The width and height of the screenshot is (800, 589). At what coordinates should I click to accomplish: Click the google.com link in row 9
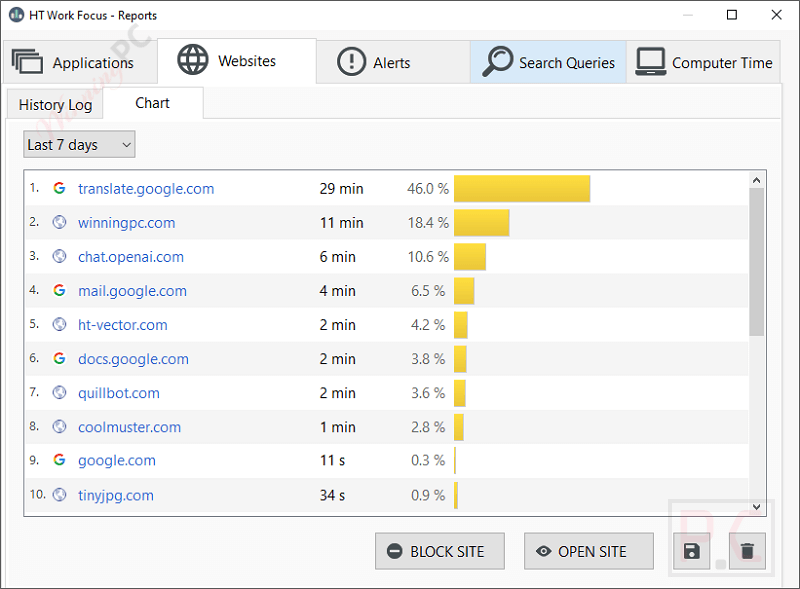coord(117,460)
